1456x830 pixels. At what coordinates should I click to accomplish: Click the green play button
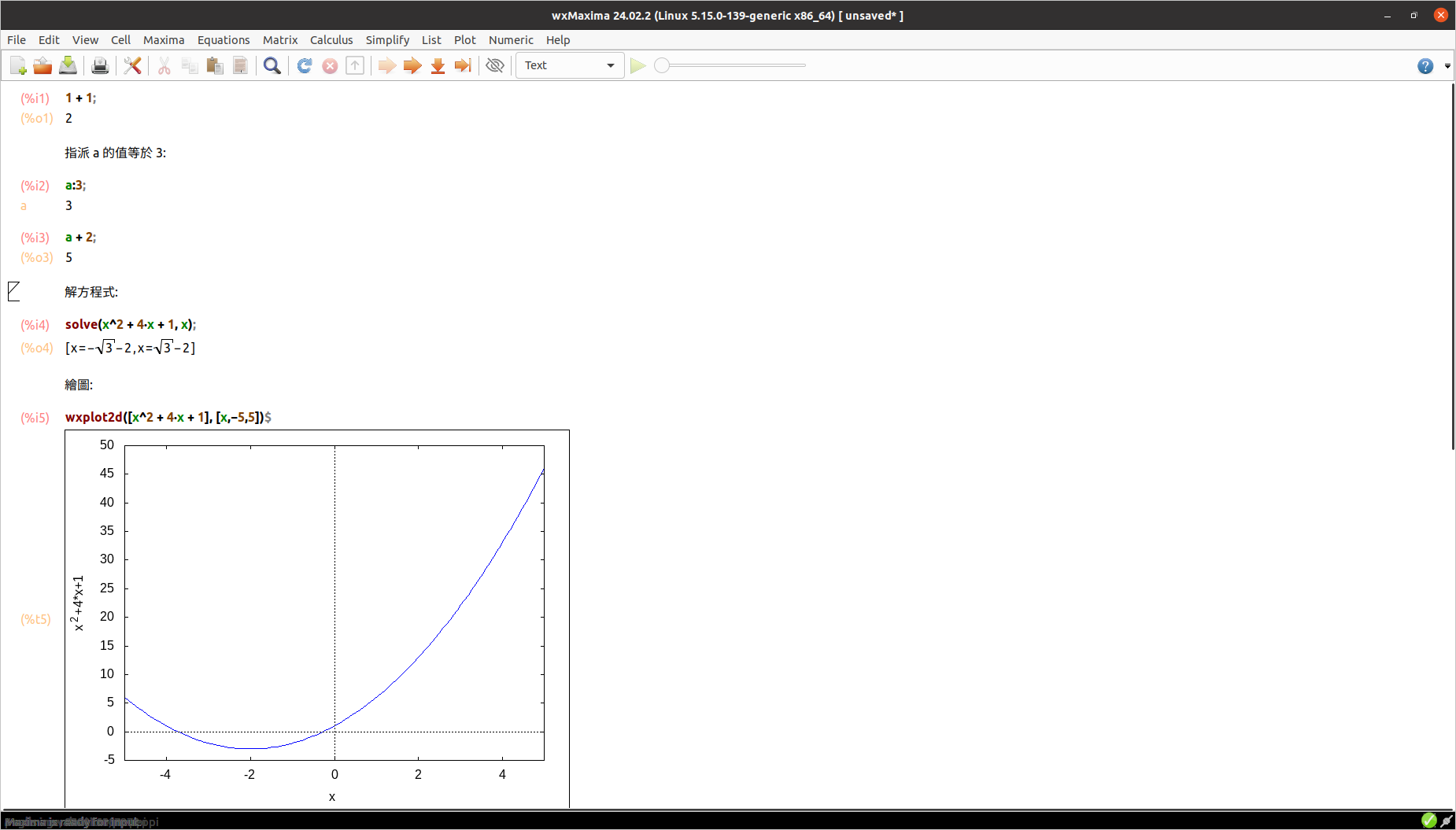pos(638,65)
